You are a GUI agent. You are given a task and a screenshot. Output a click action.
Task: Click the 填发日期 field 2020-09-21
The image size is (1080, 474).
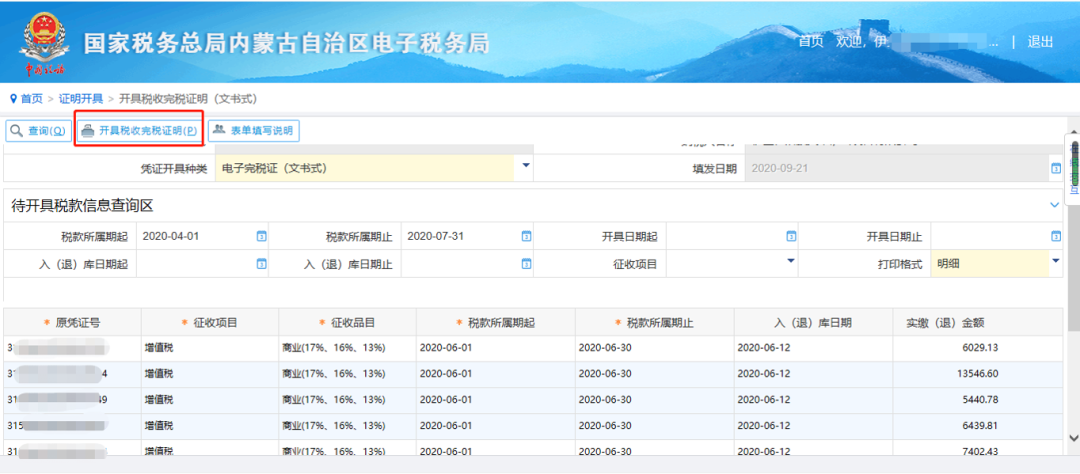(x=897, y=169)
